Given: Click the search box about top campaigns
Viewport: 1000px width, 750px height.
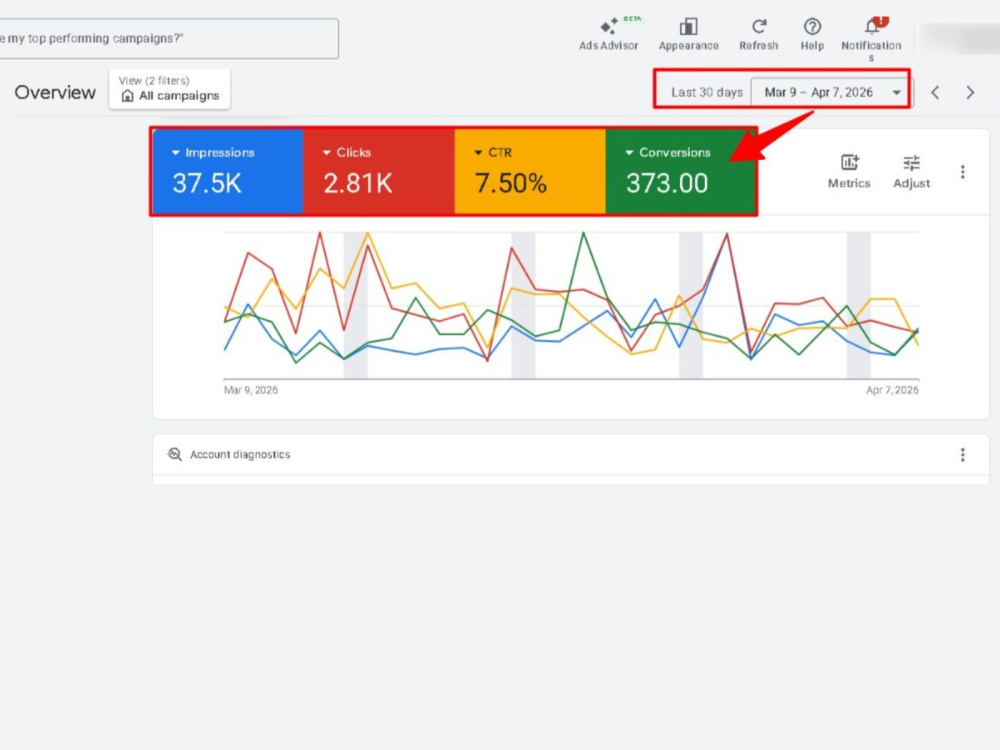Looking at the screenshot, I should click(x=168, y=38).
